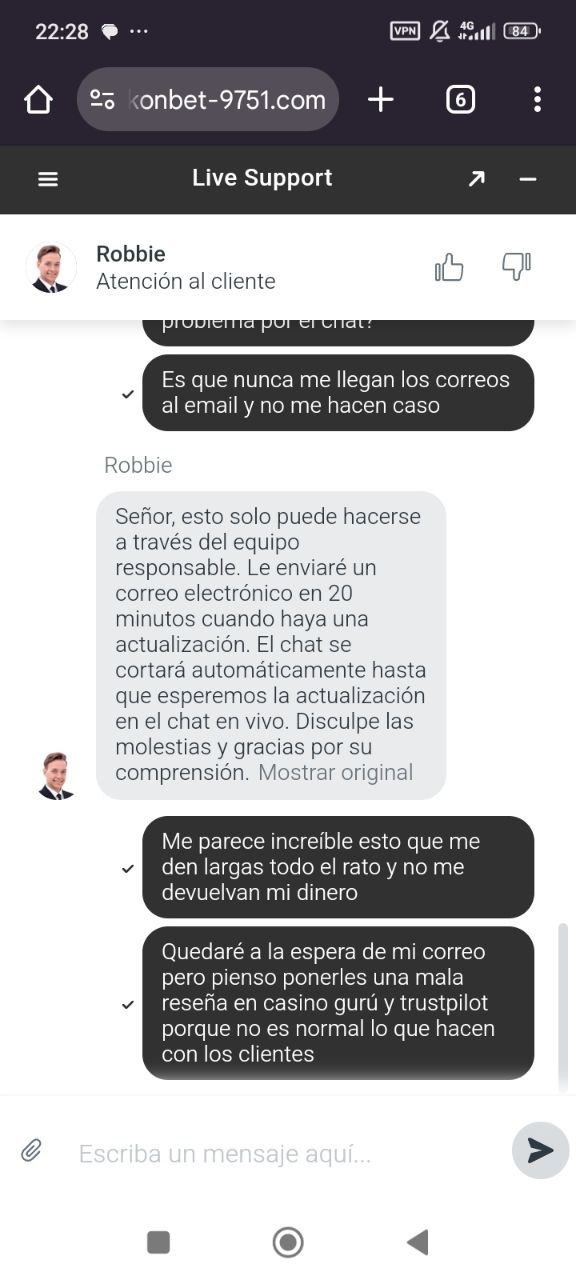Click Mostrar original link in Robbie's message
The height and width of the screenshot is (1280, 576).
[x=335, y=773]
